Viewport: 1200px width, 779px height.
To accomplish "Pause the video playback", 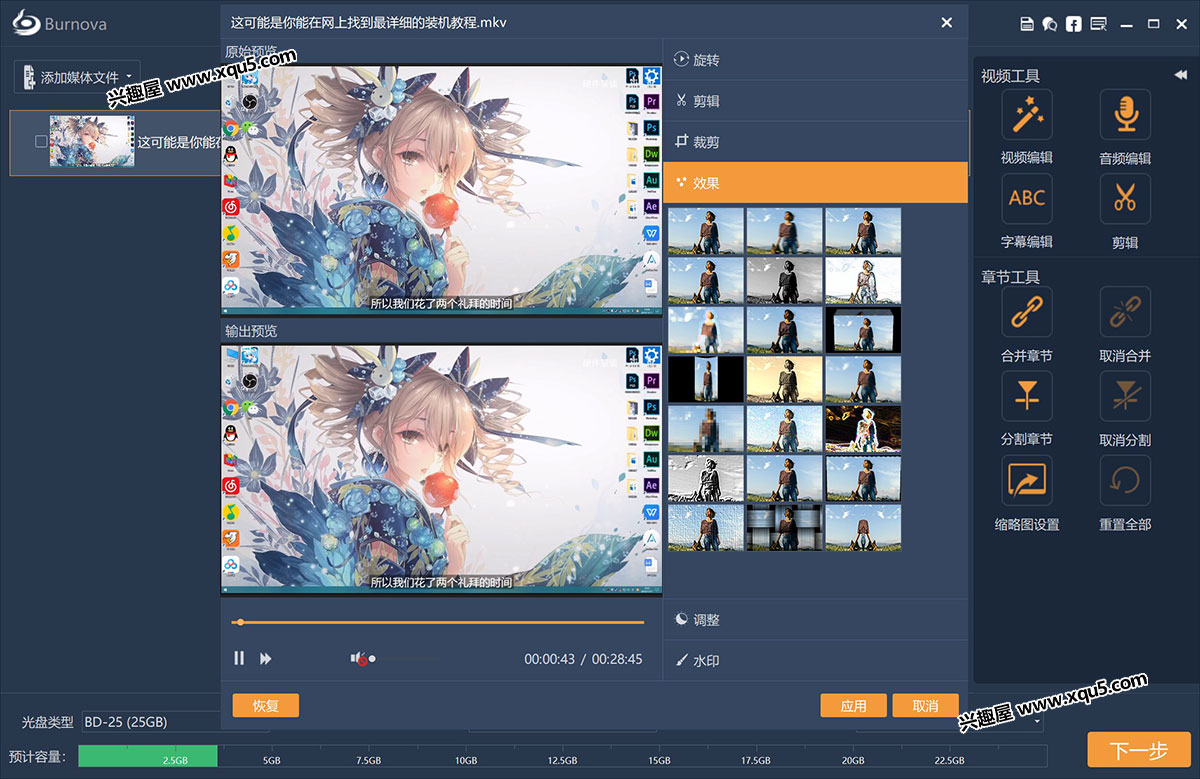I will click(x=239, y=658).
